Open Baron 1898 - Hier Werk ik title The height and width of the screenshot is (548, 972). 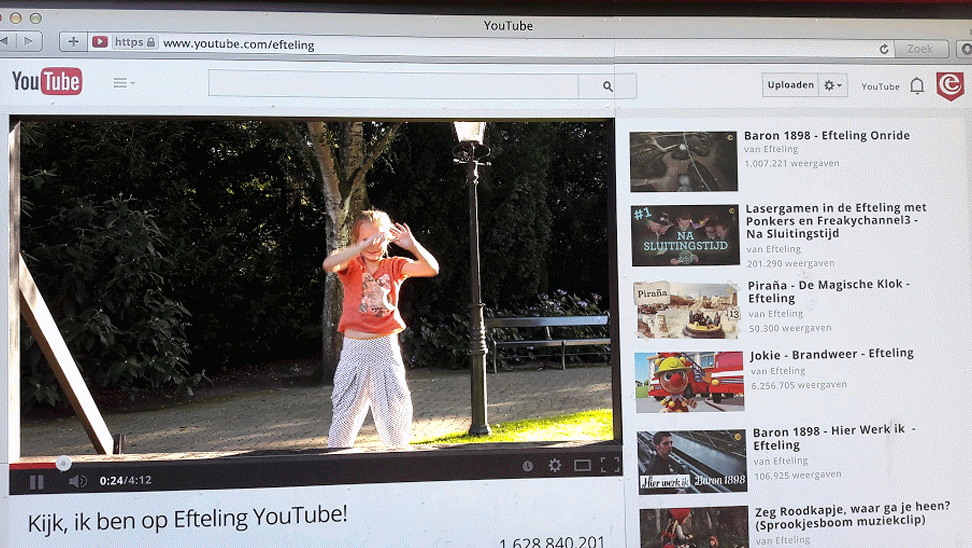point(834,438)
